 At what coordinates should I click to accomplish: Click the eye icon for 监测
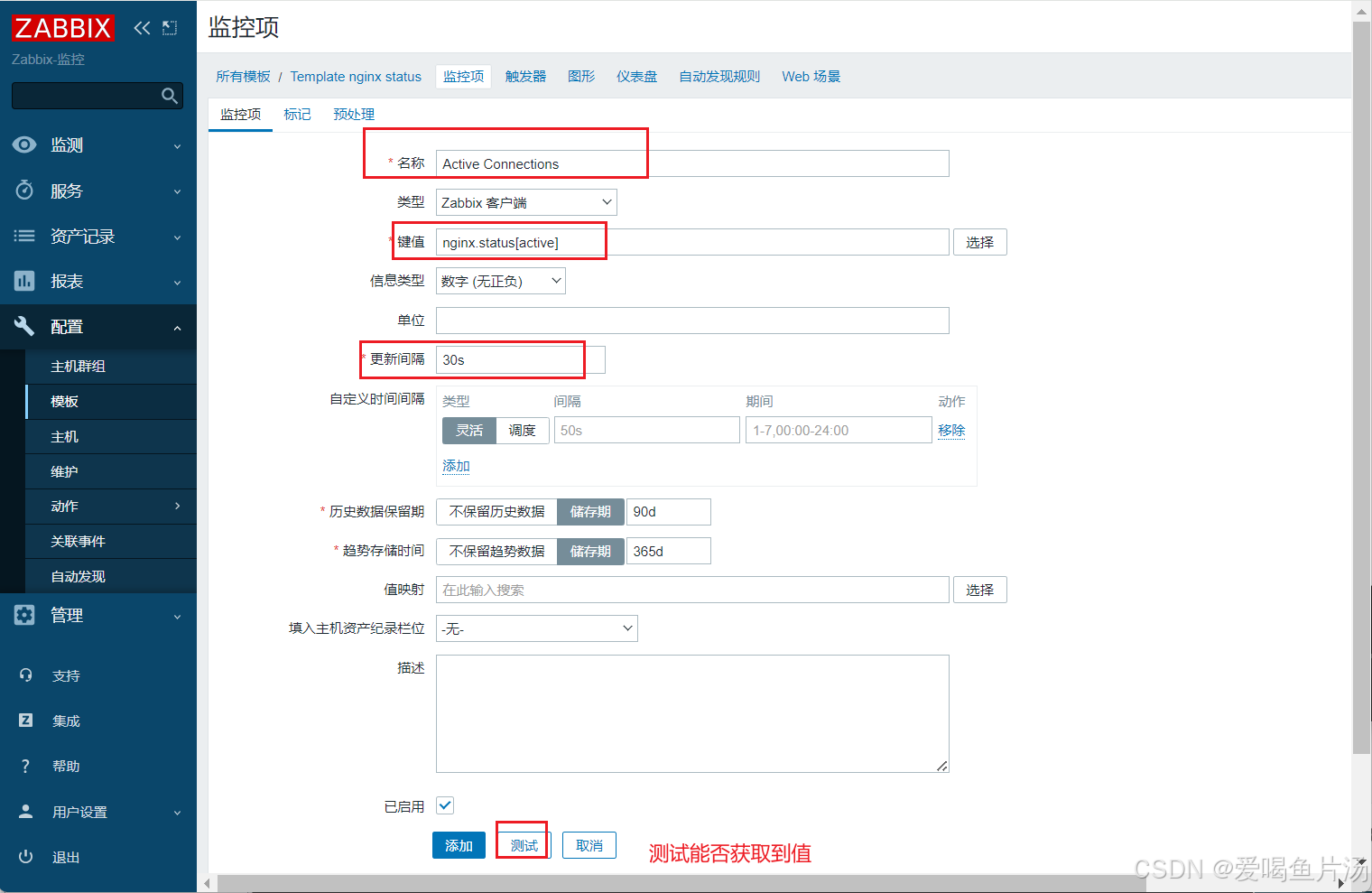tap(24, 144)
